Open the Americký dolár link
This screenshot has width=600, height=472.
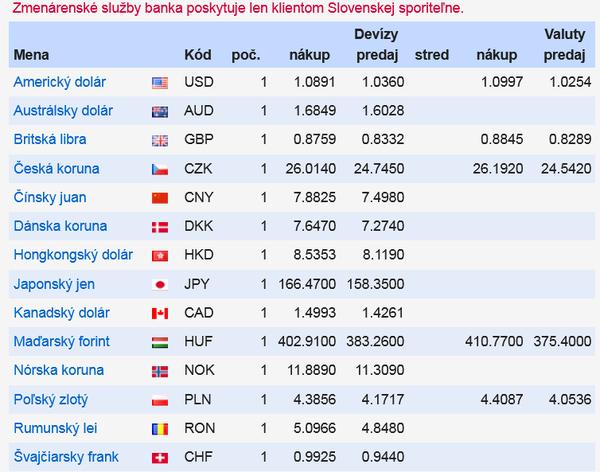[x=60, y=82]
